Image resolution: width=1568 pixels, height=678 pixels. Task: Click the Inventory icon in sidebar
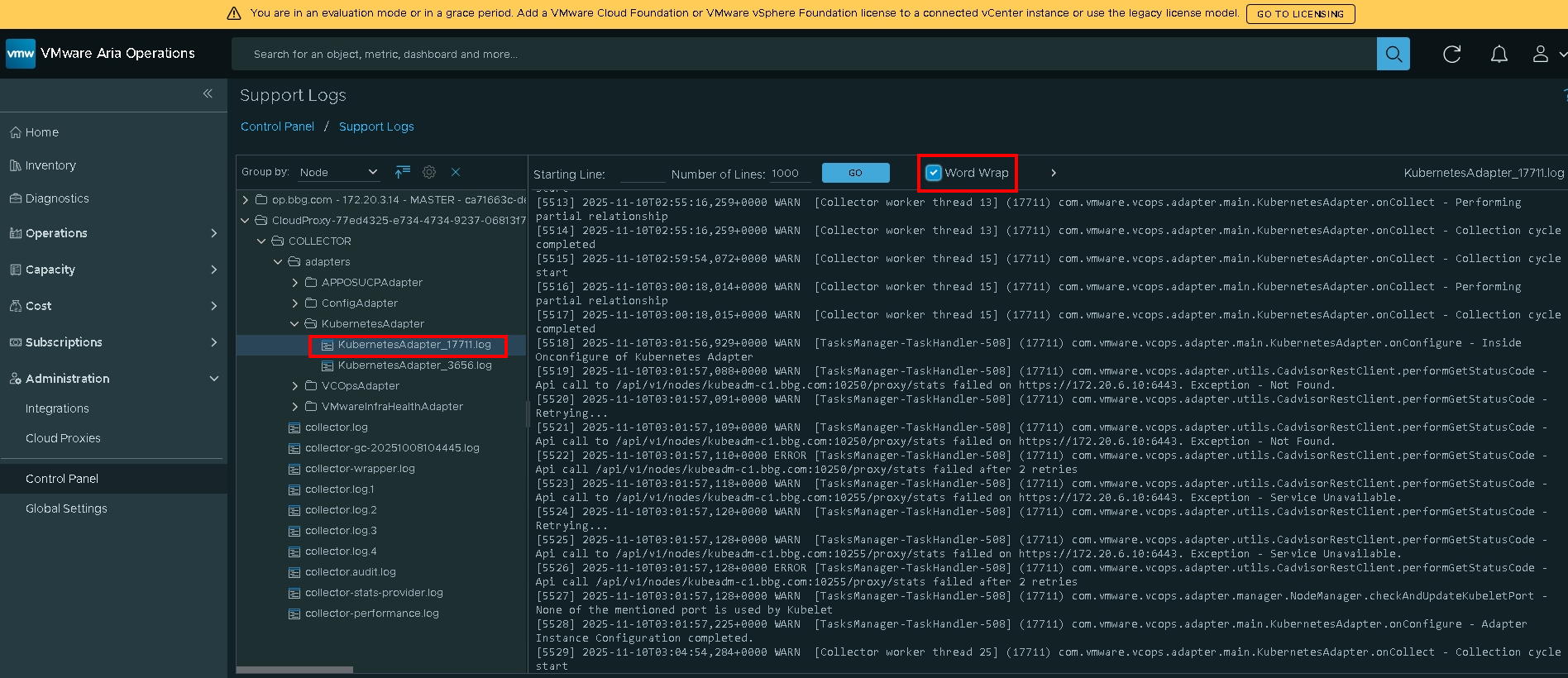(x=15, y=165)
